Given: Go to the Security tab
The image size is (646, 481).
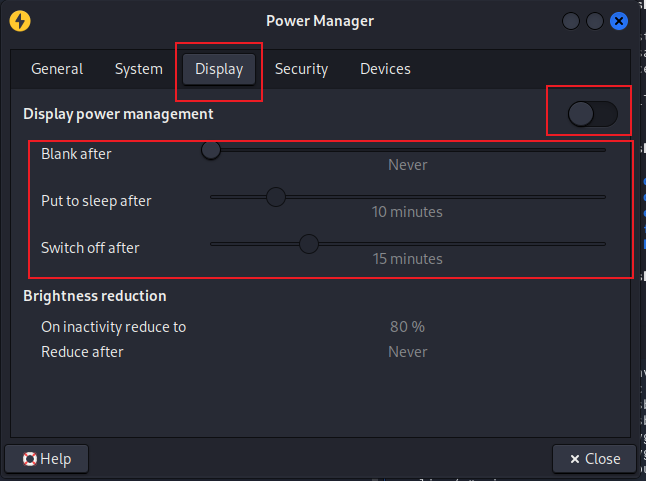Looking at the screenshot, I should click(301, 69).
